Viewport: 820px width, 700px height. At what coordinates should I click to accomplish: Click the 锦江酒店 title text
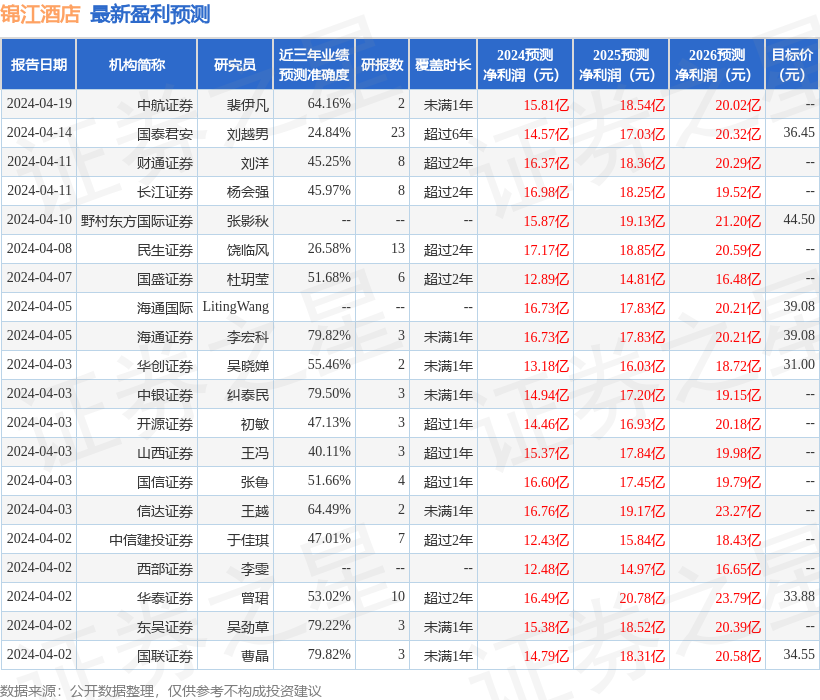(40, 14)
